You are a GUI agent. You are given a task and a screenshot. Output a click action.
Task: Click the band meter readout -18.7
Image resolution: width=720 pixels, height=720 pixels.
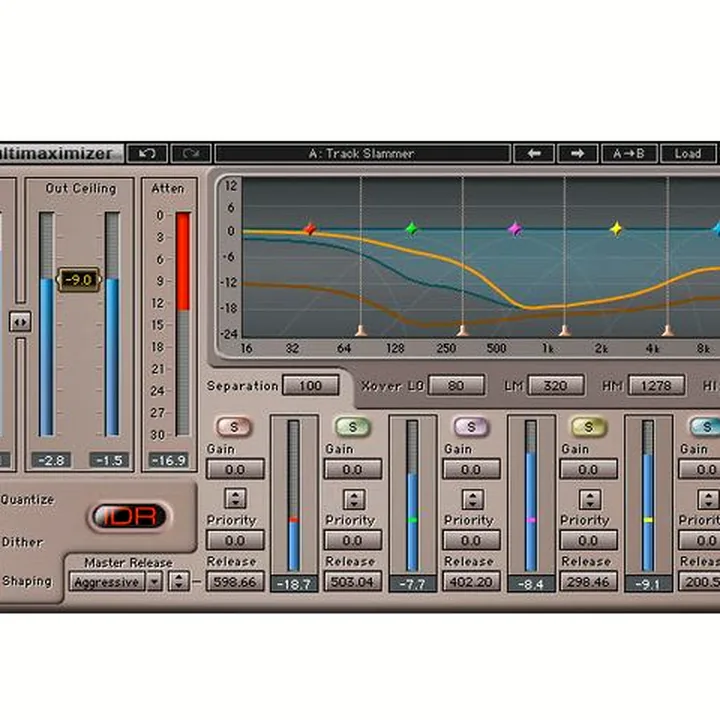tap(294, 584)
